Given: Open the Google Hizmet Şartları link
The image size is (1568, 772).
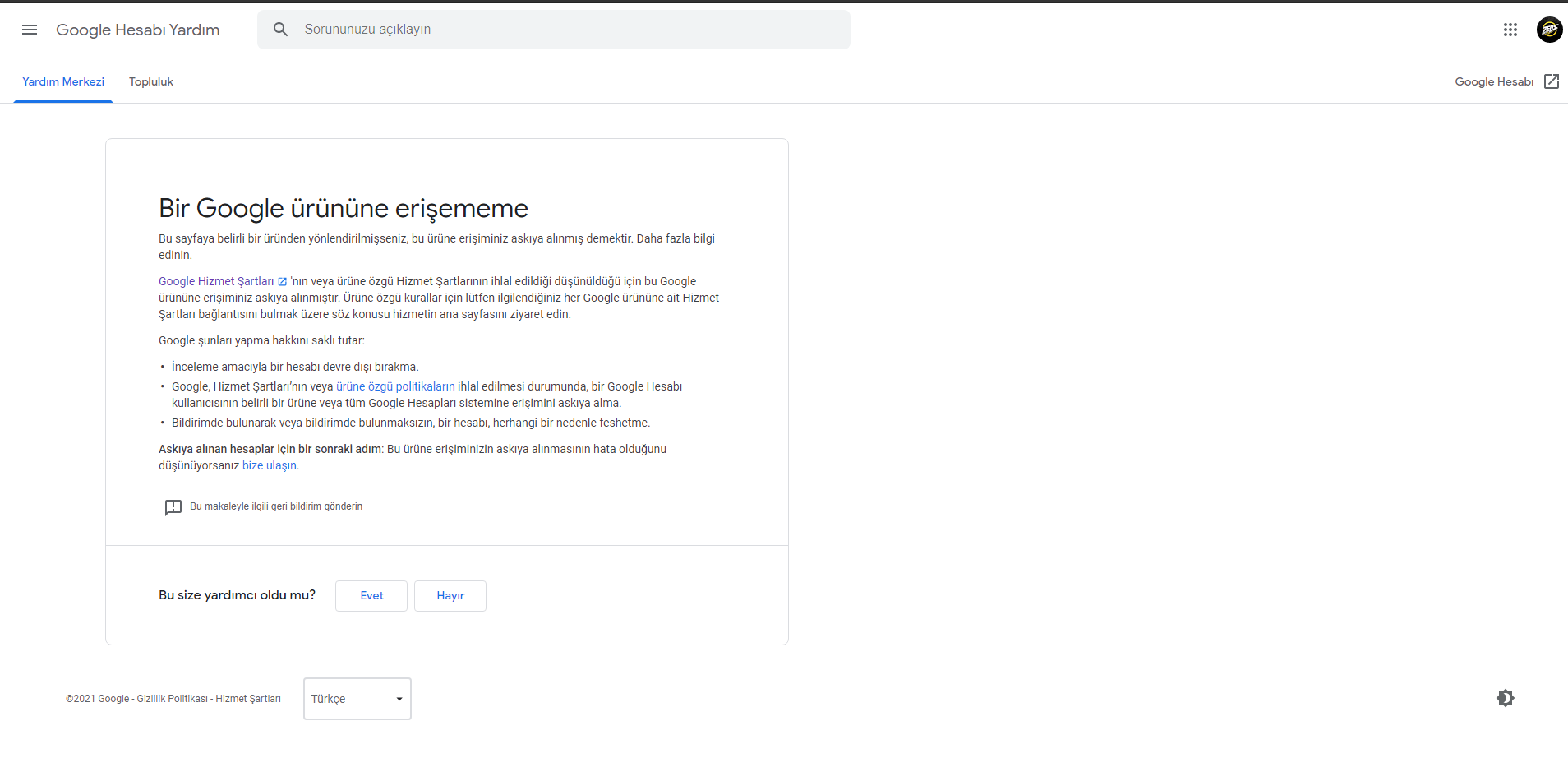Looking at the screenshot, I should click(x=216, y=281).
